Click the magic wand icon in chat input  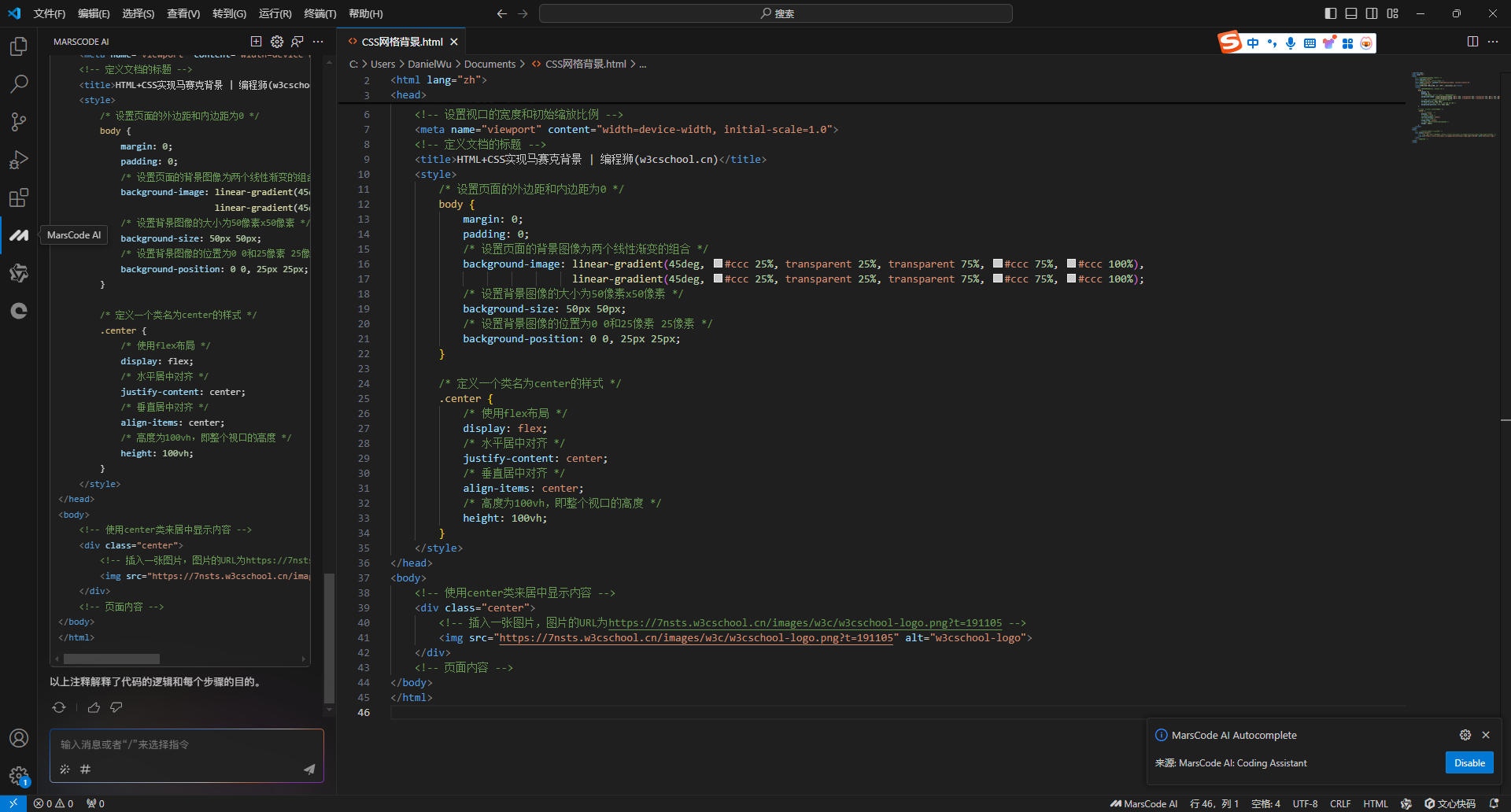[65, 769]
